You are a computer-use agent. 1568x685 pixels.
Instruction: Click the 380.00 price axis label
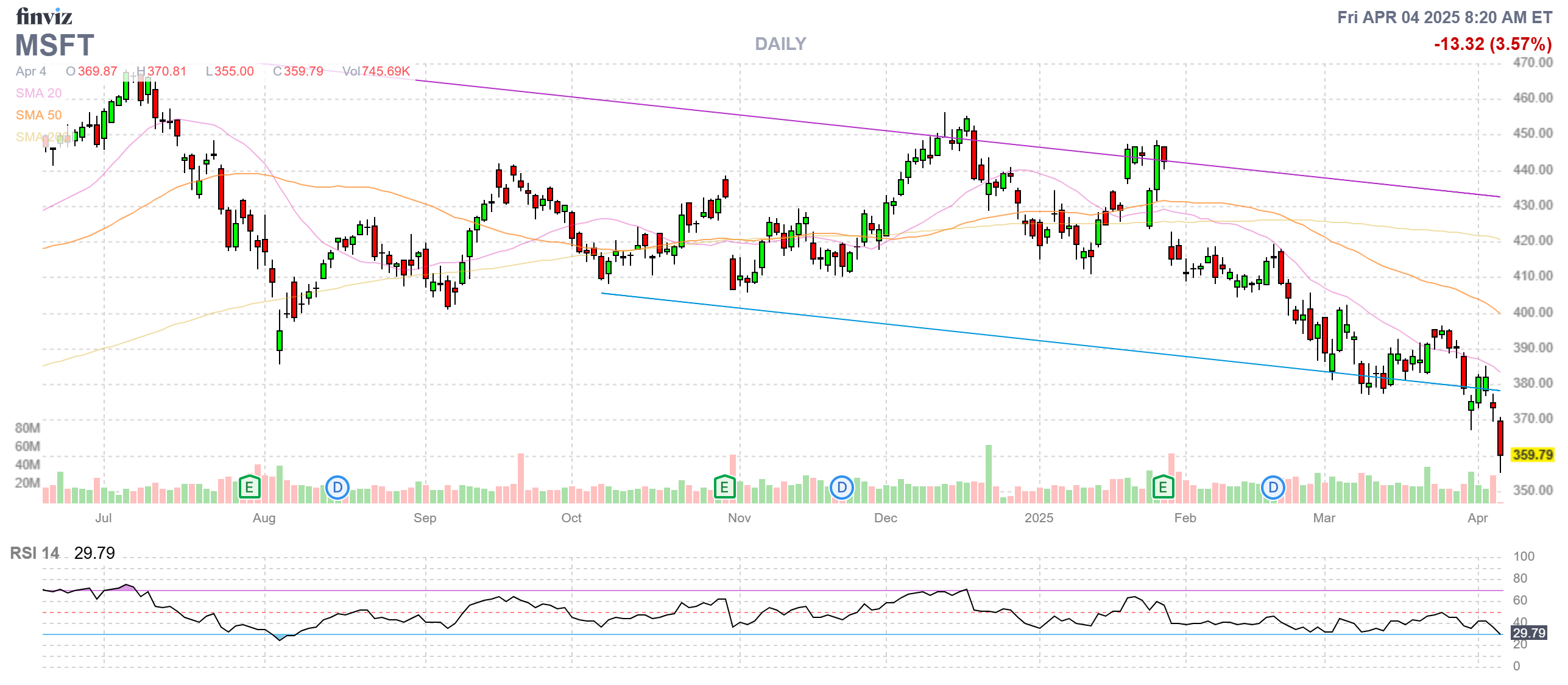pos(1533,383)
